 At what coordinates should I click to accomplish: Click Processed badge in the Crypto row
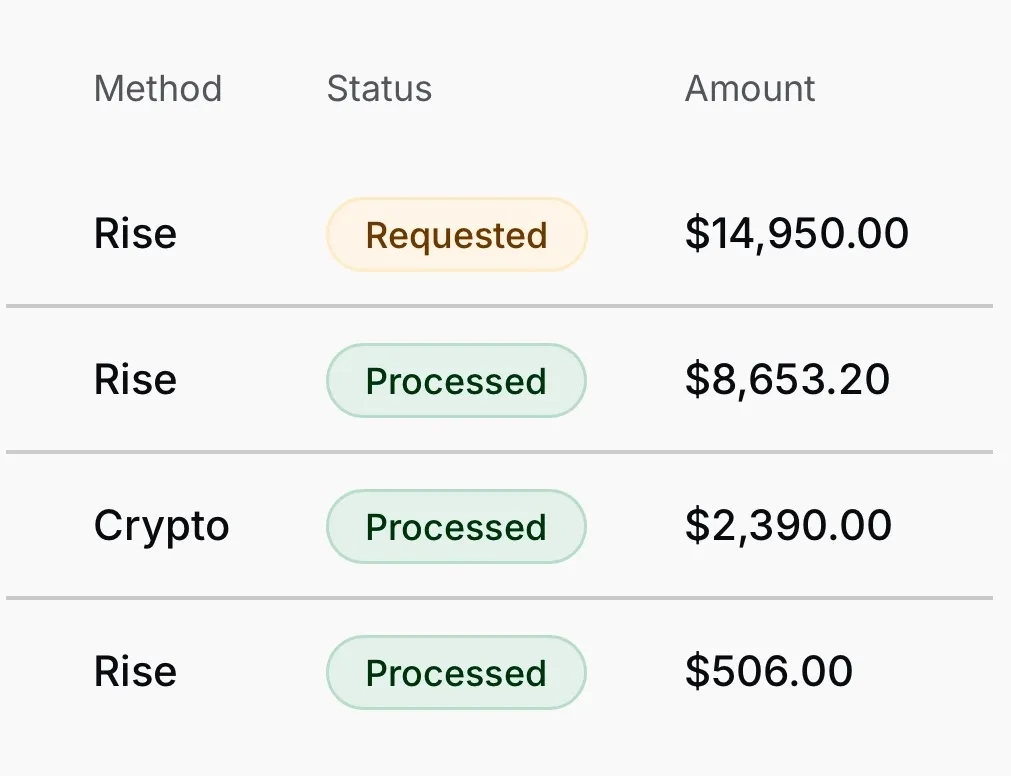point(456,527)
